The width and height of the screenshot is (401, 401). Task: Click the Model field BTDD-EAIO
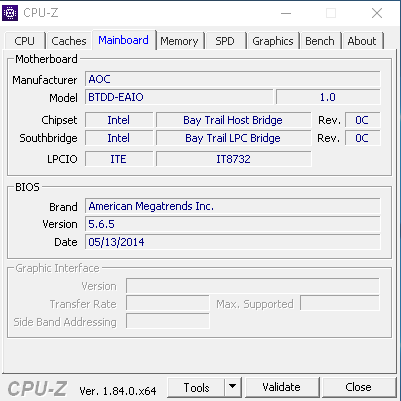coord(179,97)
